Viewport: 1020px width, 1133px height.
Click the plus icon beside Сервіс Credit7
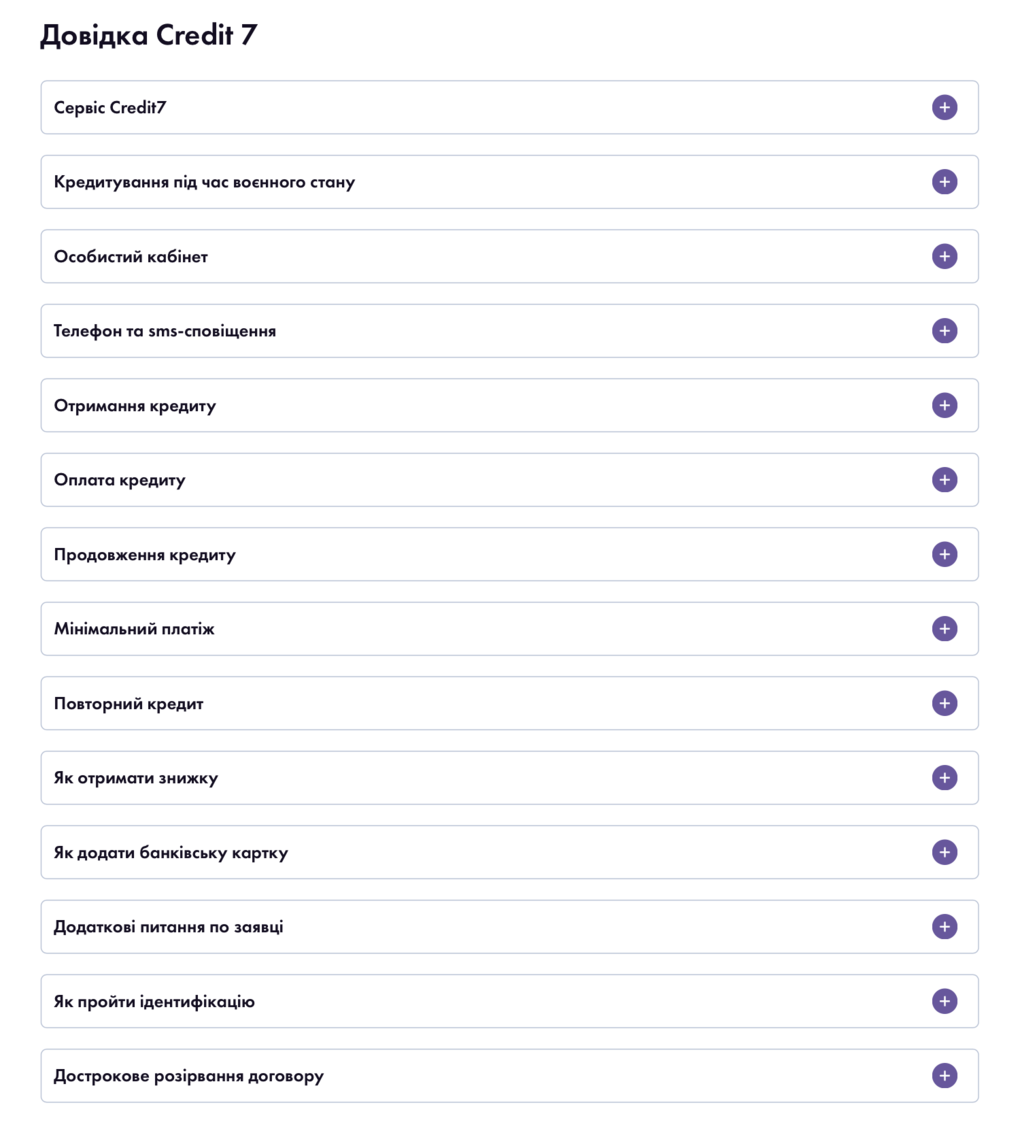tap(944, 107)
